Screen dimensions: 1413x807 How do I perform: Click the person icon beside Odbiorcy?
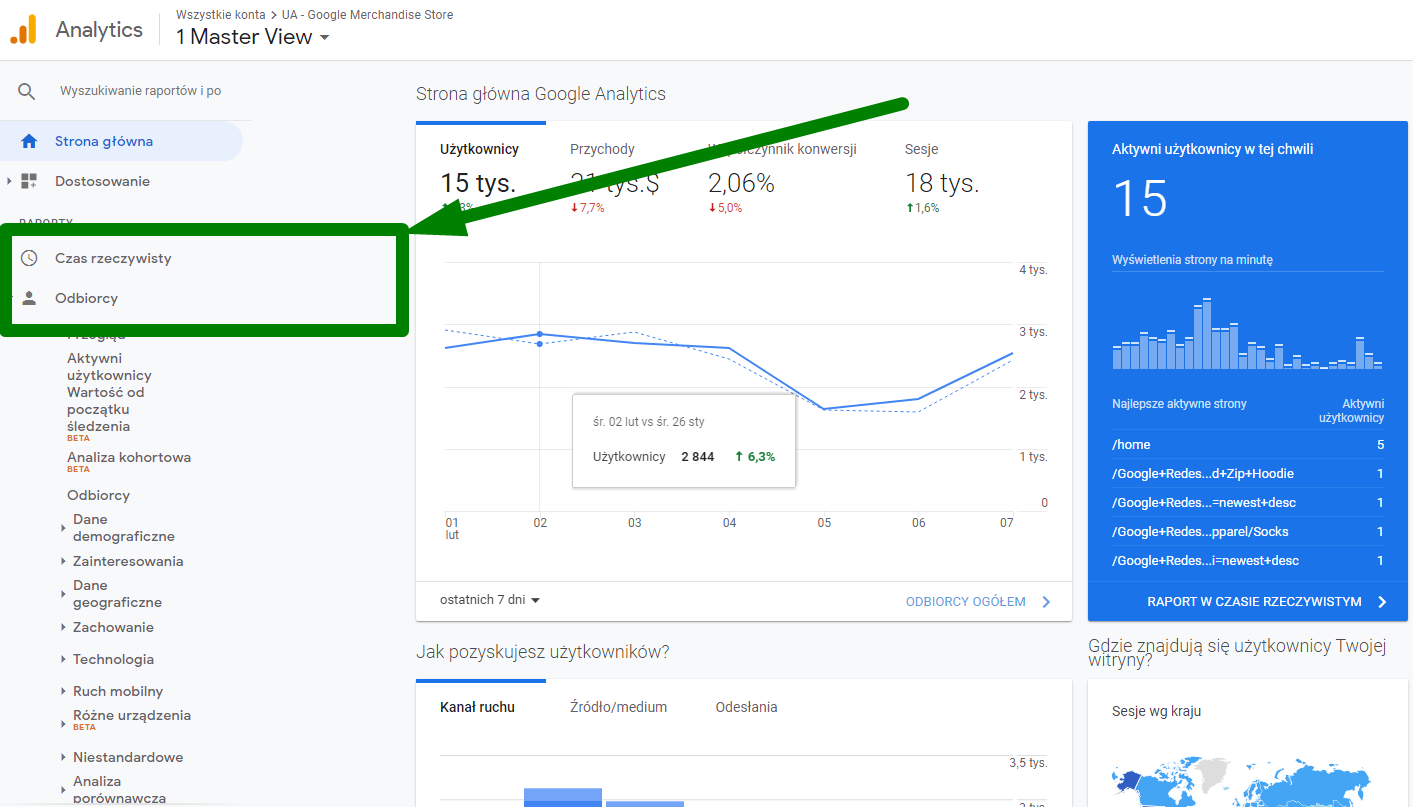29,298
